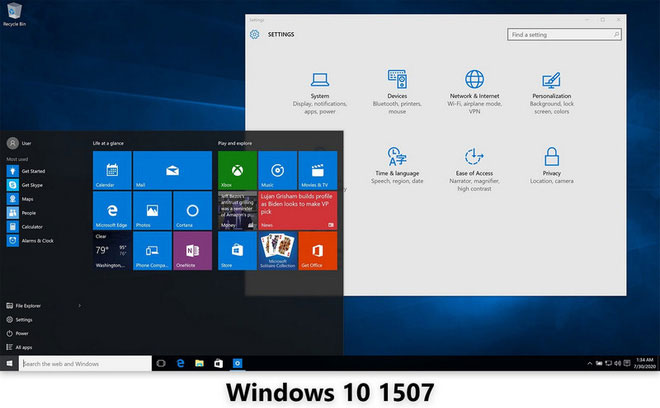
Task: Open Privacy settings category
Action: (551, 165)
